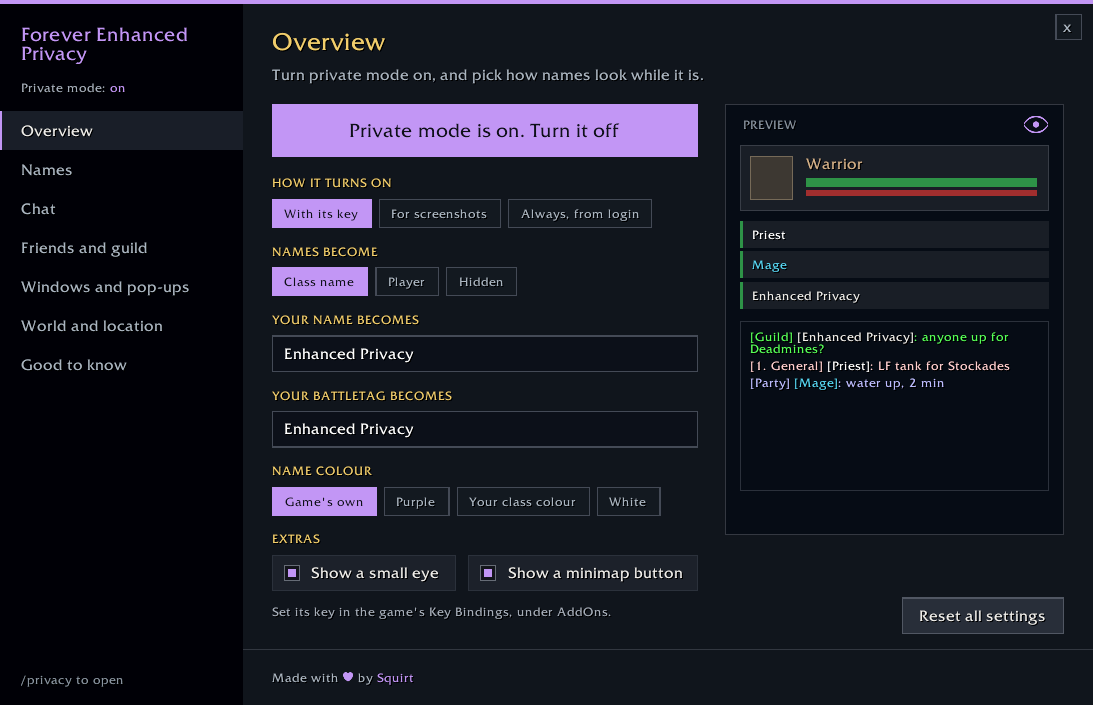Open the Overview section in the sidebar
The width and height of the screenshot is (1093, 705).
click(121, 130)
